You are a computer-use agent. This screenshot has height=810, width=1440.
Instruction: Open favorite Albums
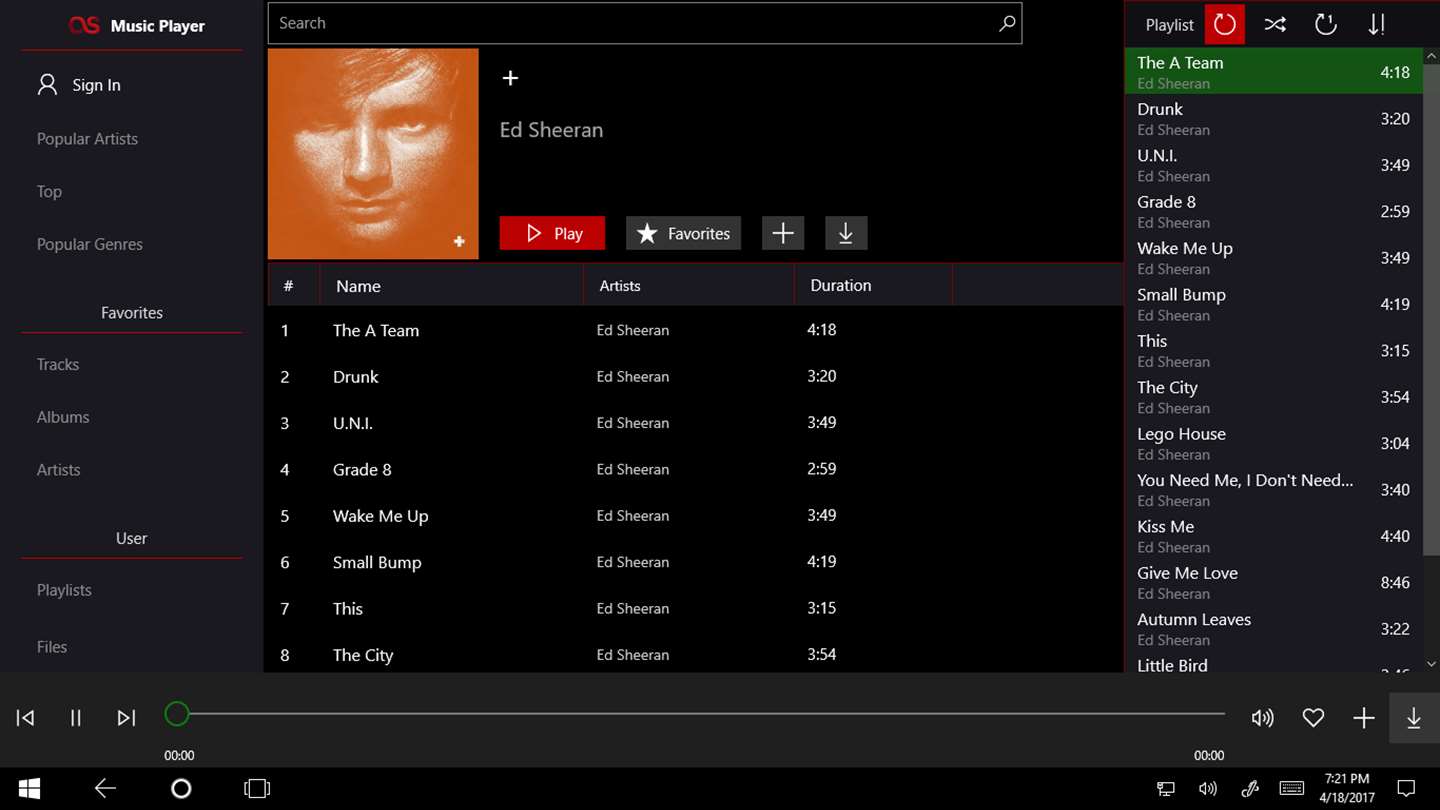coord(63,417)
